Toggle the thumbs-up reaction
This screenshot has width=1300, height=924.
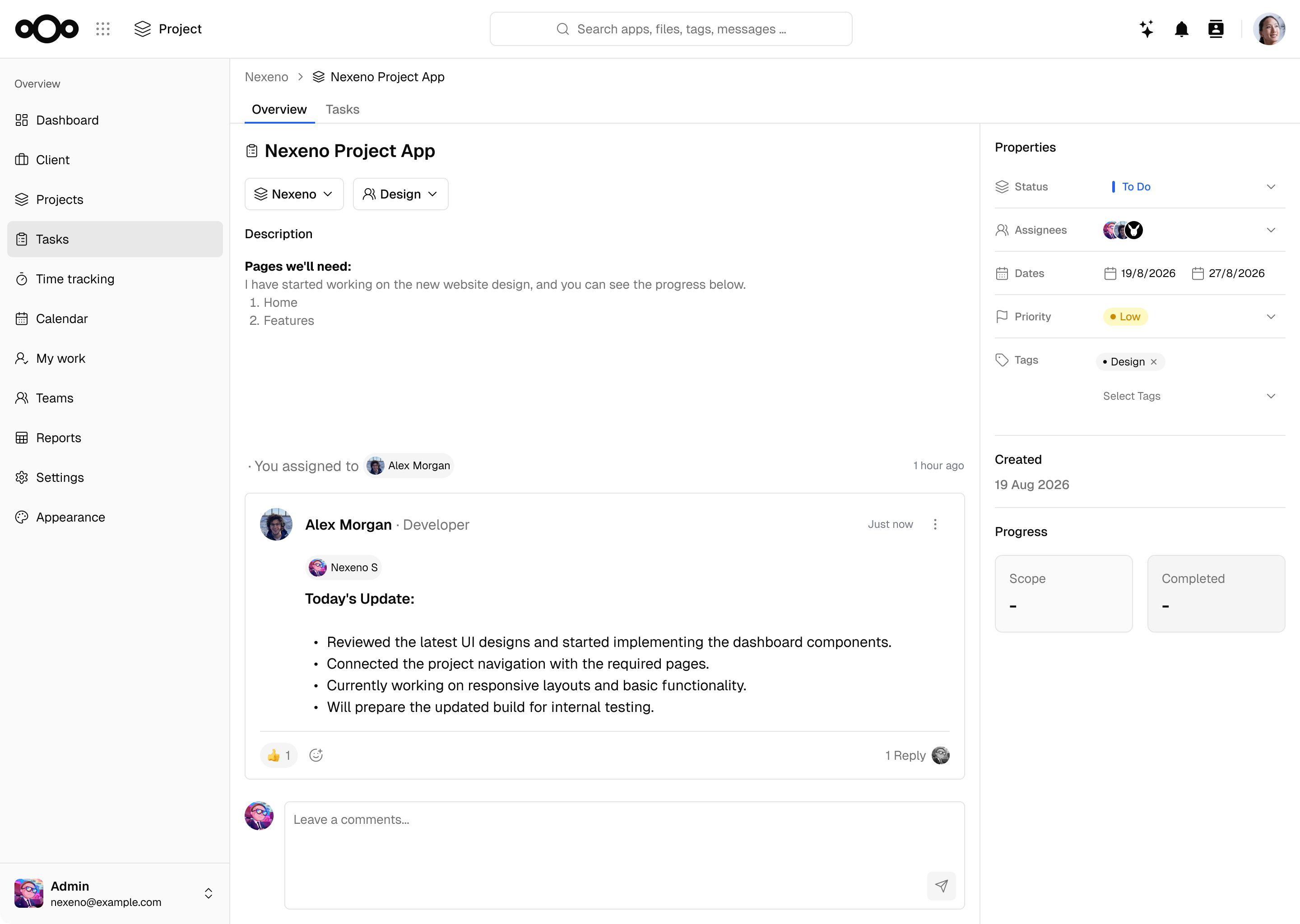coord(279,755)
